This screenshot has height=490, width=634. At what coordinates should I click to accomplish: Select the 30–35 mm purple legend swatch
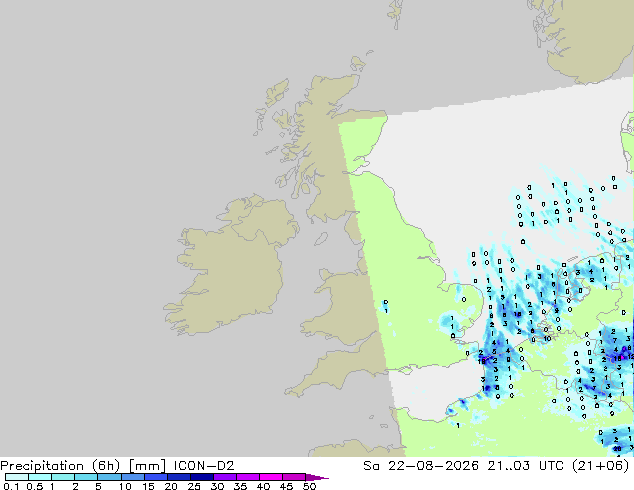[225, 477]
